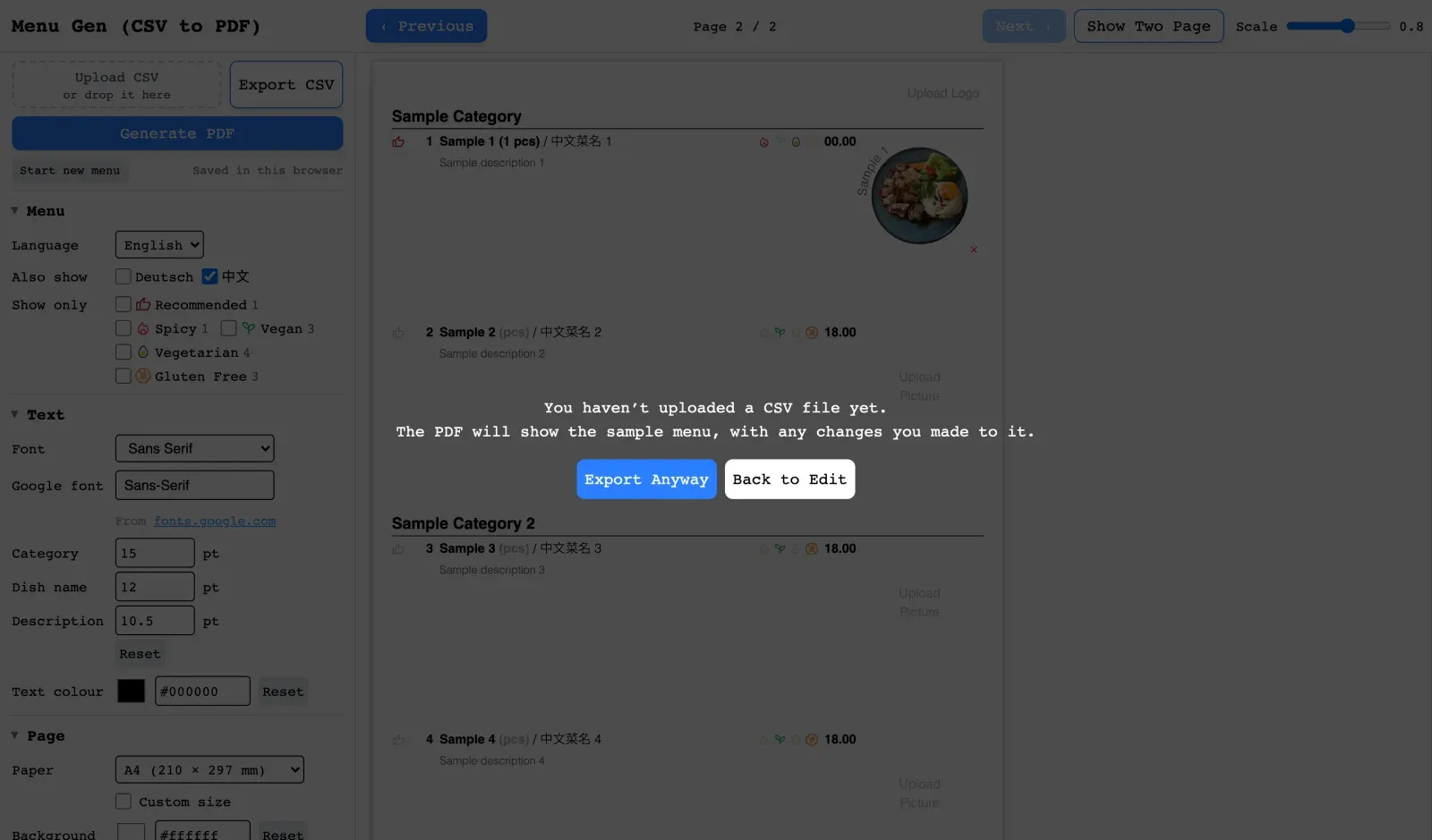Click the Upload CSV drop area
This screenshot has width=1432, height=840.
click(116, 85)
